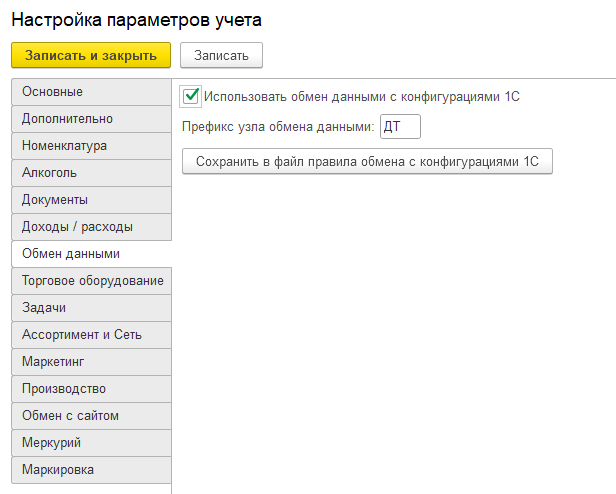Click 'Сохранить в файл правила обмена' button
Image resolution: width=616 pixels, height=494 pixels.
pyautogui.click(x=367, y=161)
